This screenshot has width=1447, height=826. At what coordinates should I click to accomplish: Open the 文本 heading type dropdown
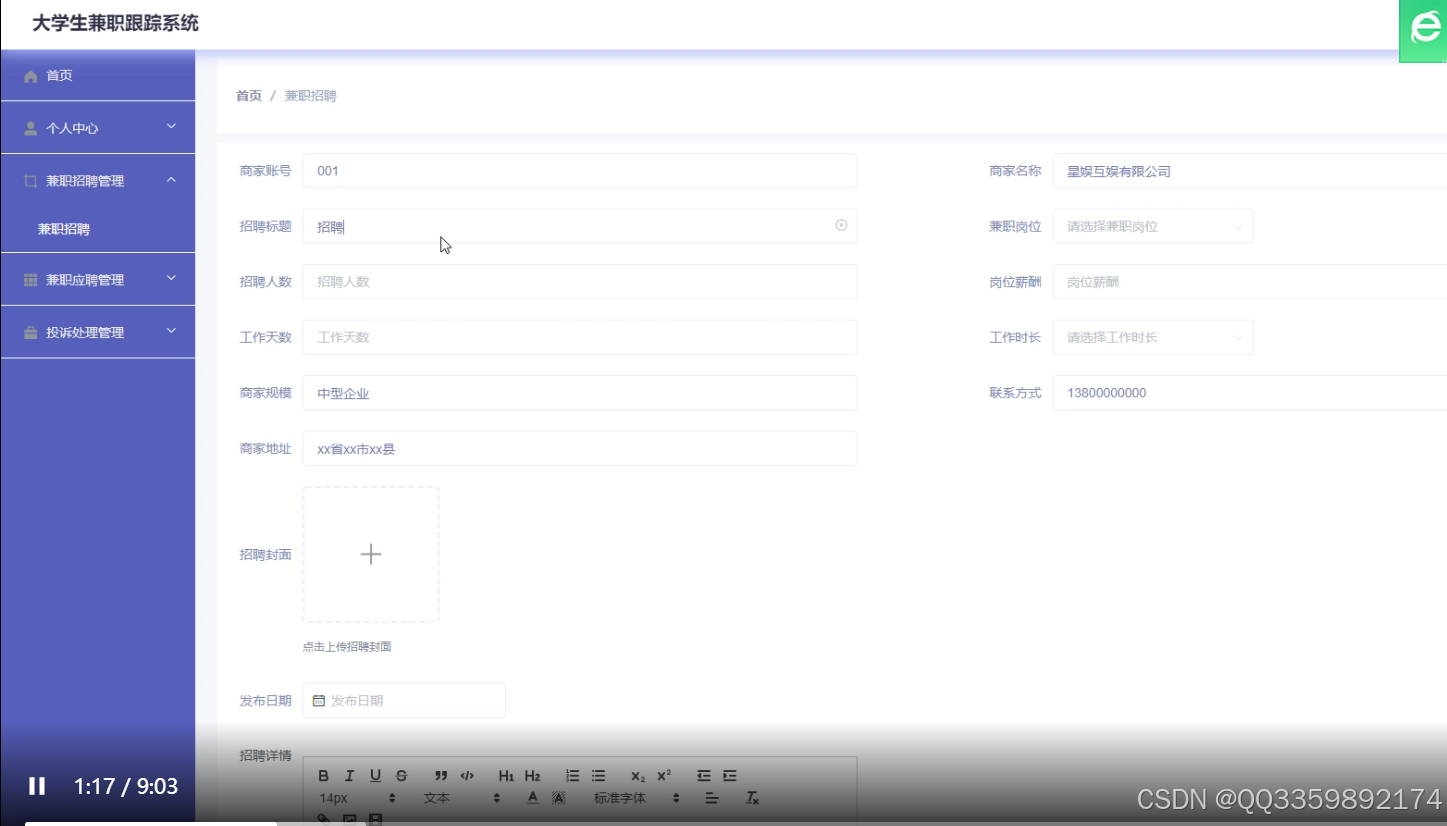(461, 798)
